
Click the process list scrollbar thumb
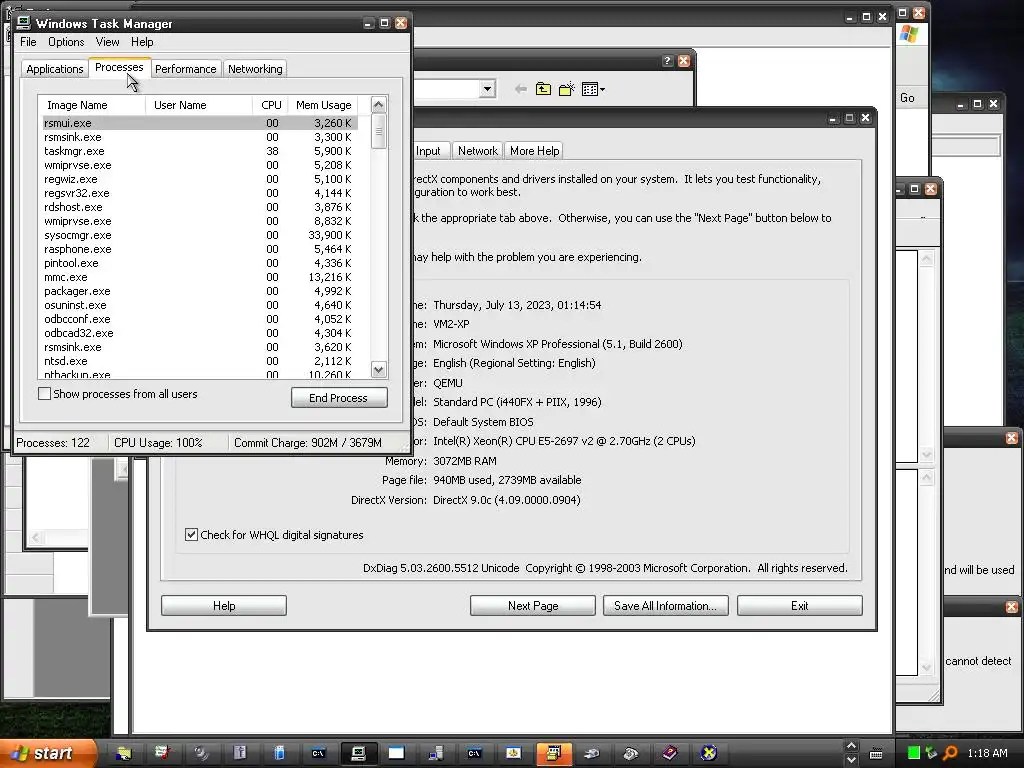click(x=379, y=131)
